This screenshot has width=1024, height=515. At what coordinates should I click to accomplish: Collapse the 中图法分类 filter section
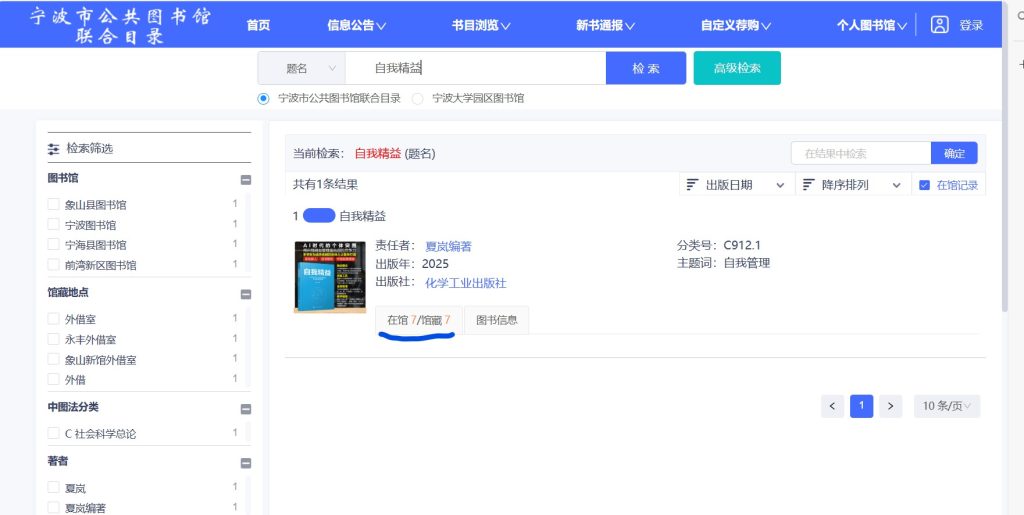245,409
